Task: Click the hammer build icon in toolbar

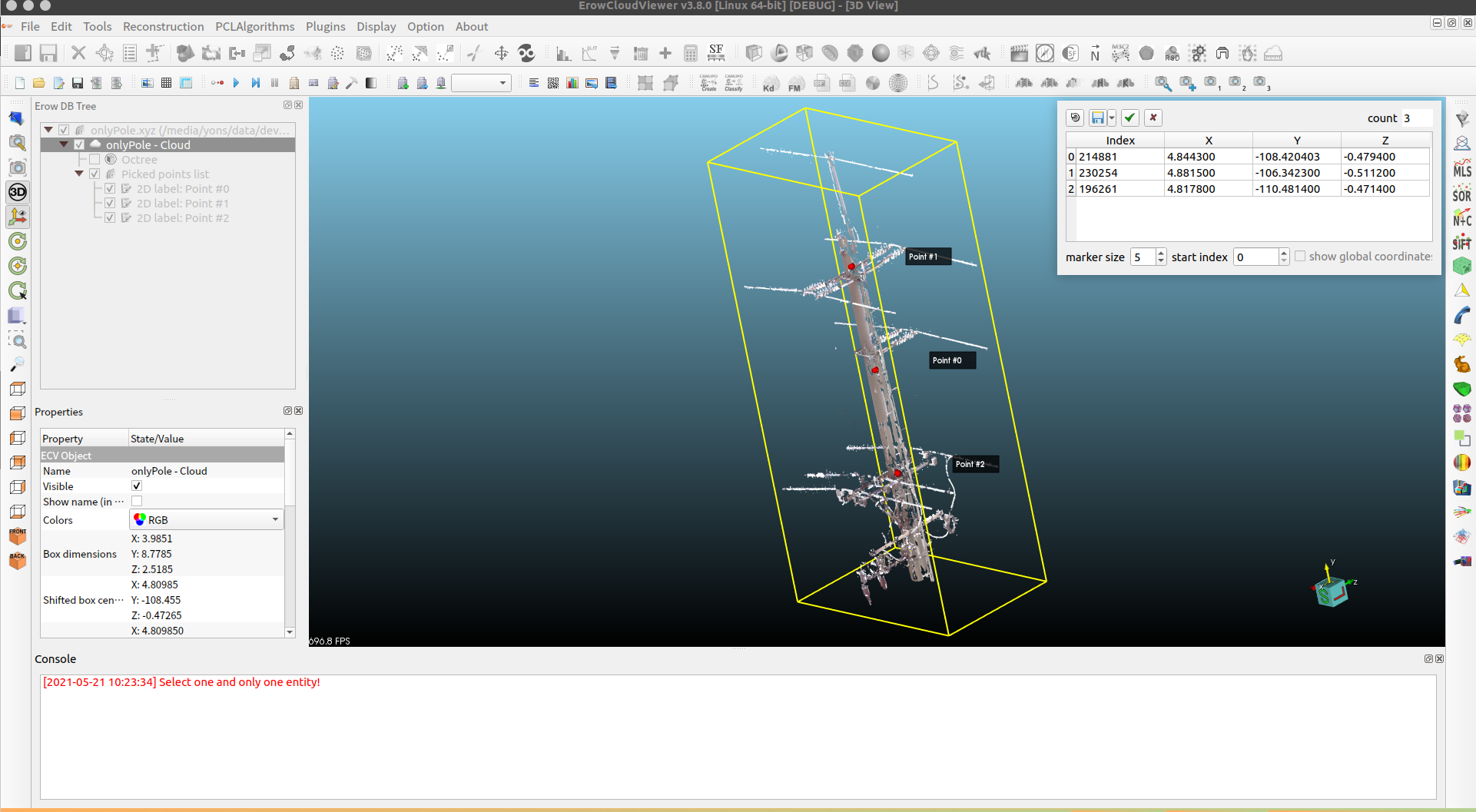Action: [351, 83]
